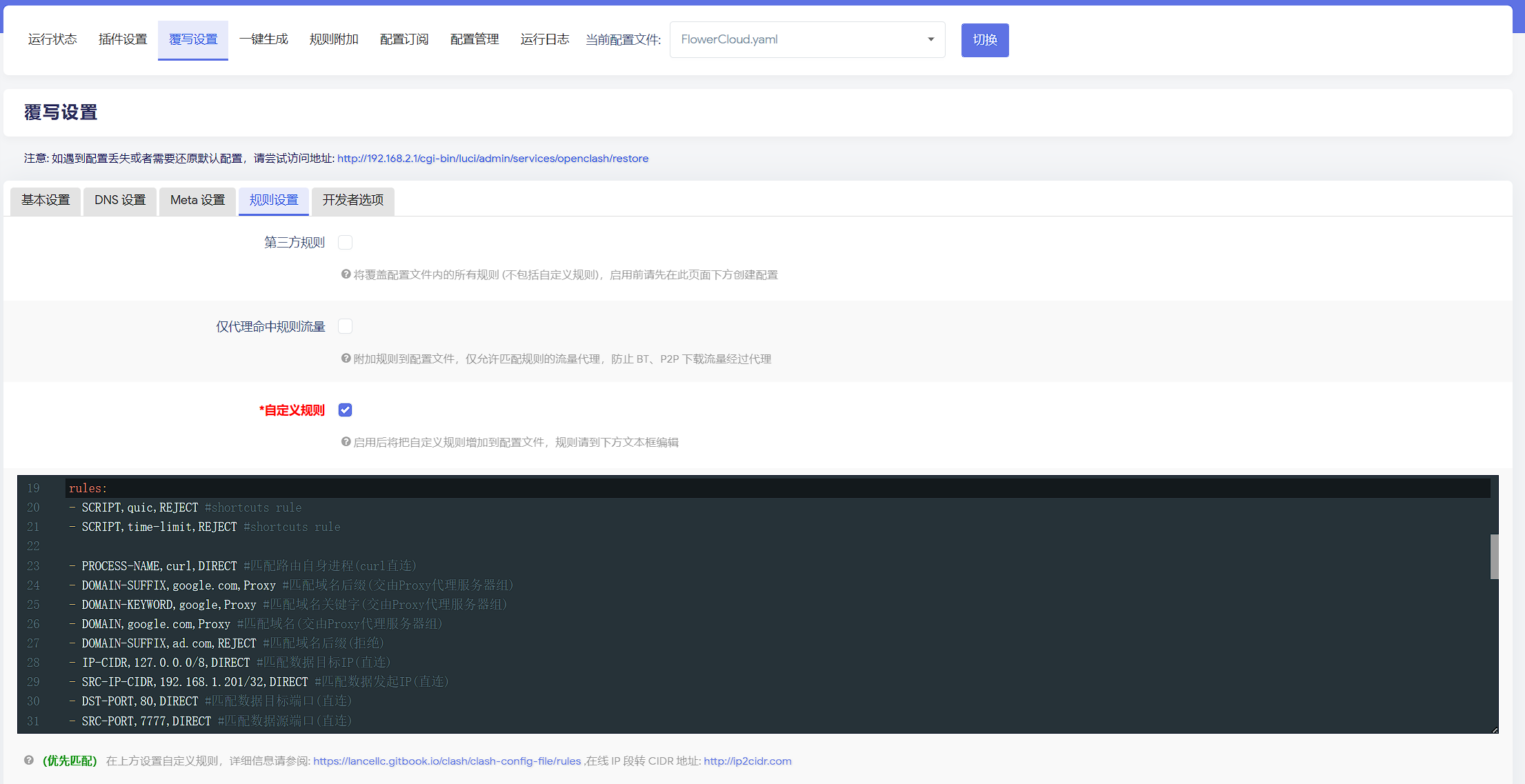Screen dimensions: 1525x784
Task: Click help icon beside proxy-matched-traffic description
Action: [346, 359]
